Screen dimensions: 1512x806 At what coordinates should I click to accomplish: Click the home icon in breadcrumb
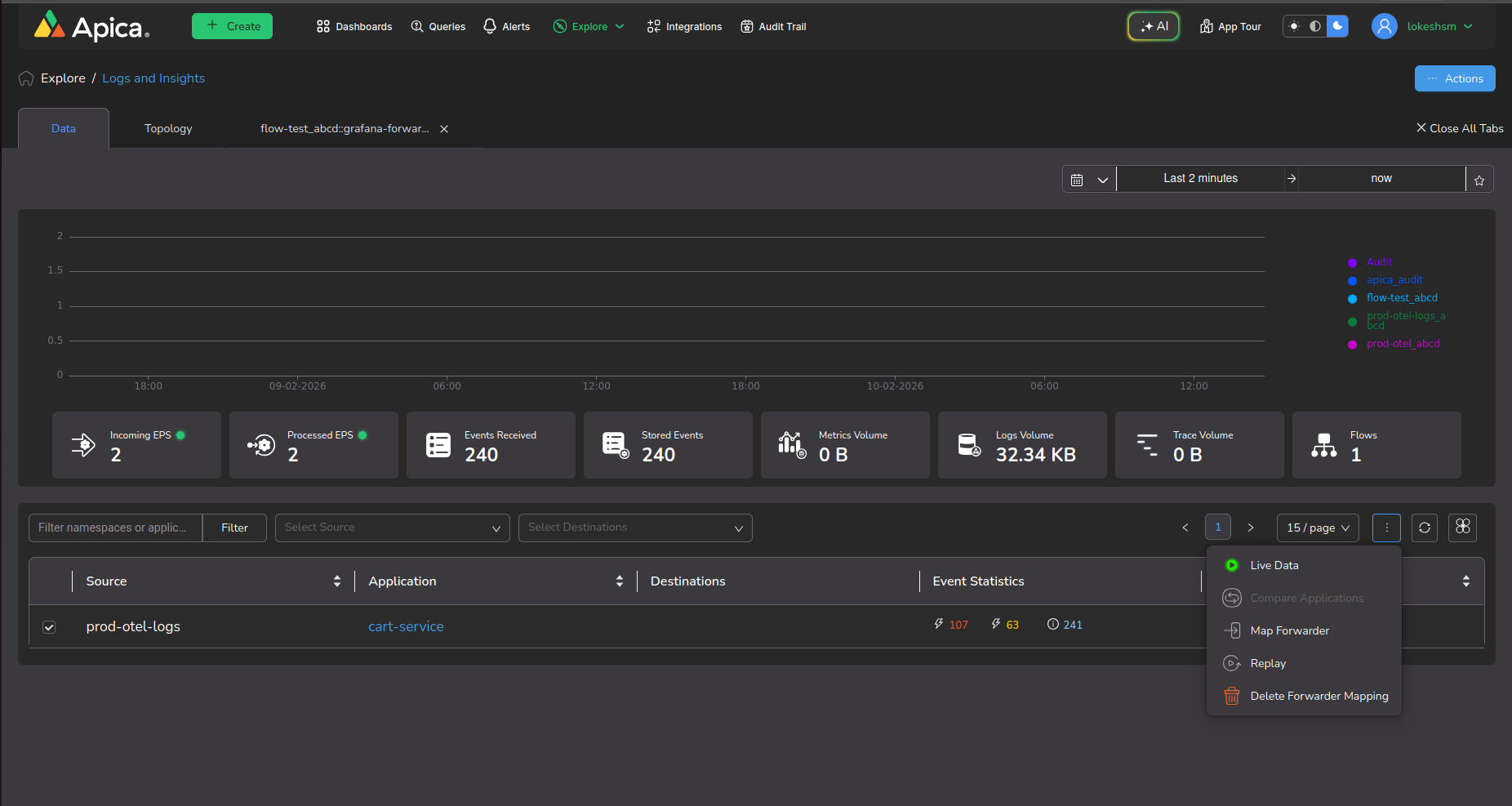[x=26, y=78]
